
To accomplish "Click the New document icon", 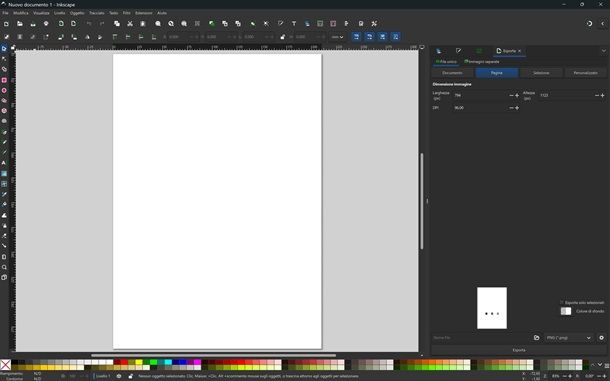I will tap(6, 24).
